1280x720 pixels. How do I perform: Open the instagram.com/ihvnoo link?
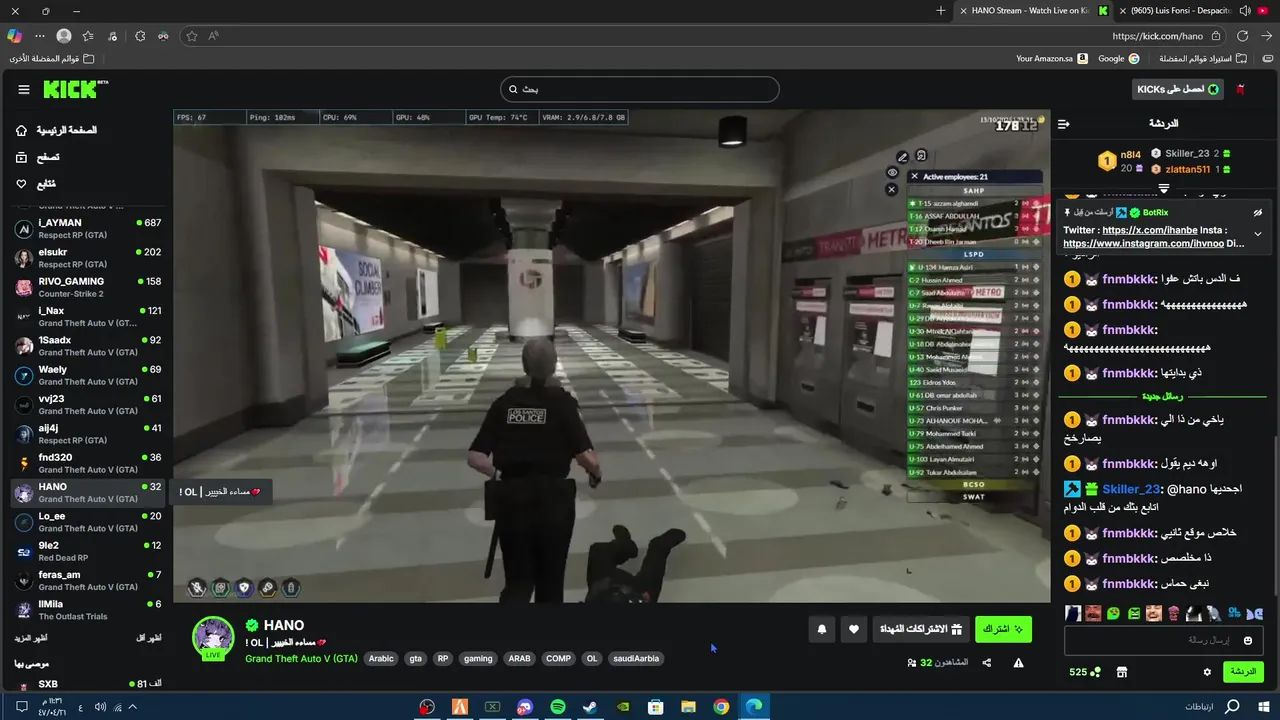[x=1142, y=243]
